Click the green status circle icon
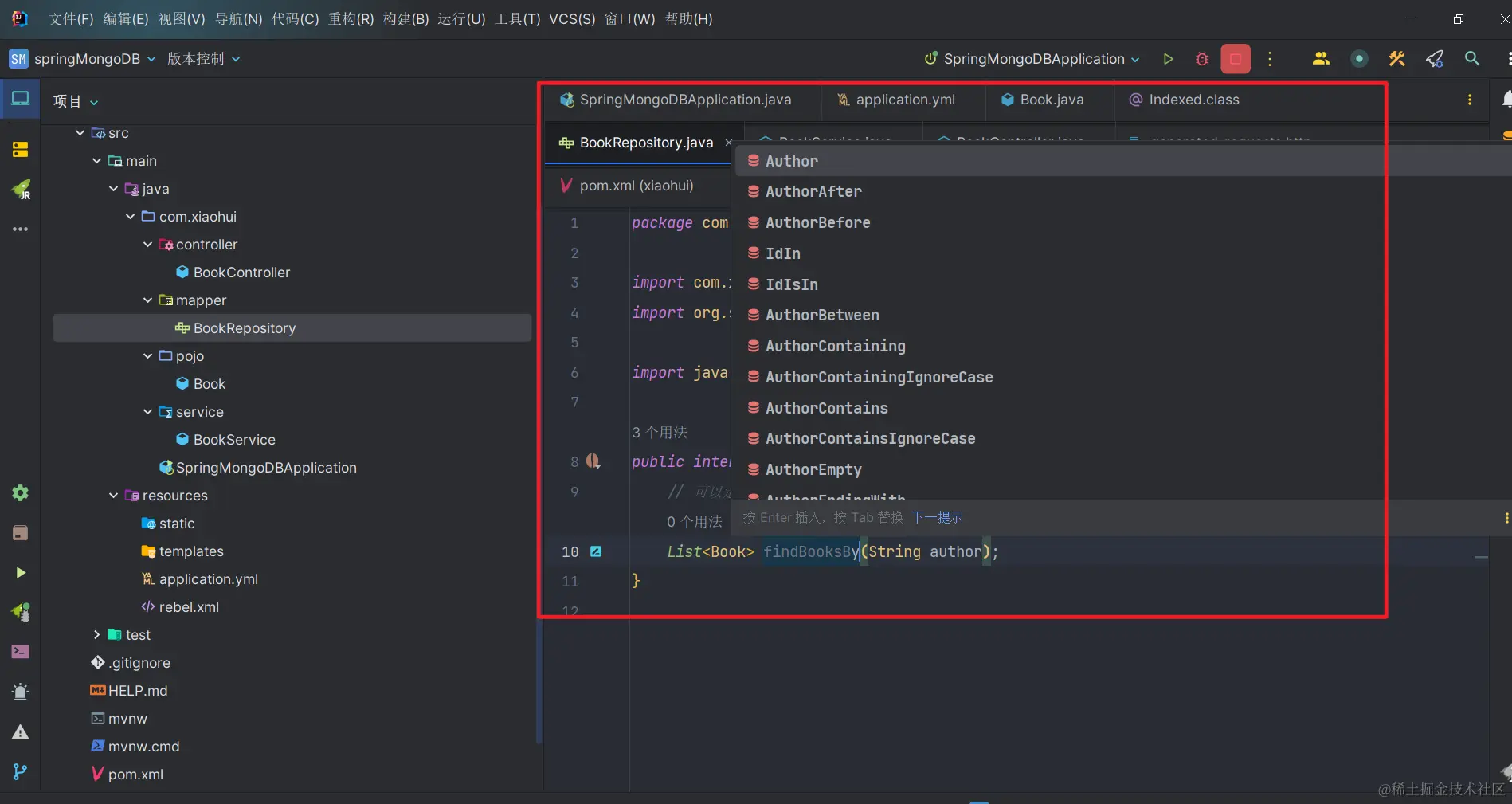 coord(1359,59)
